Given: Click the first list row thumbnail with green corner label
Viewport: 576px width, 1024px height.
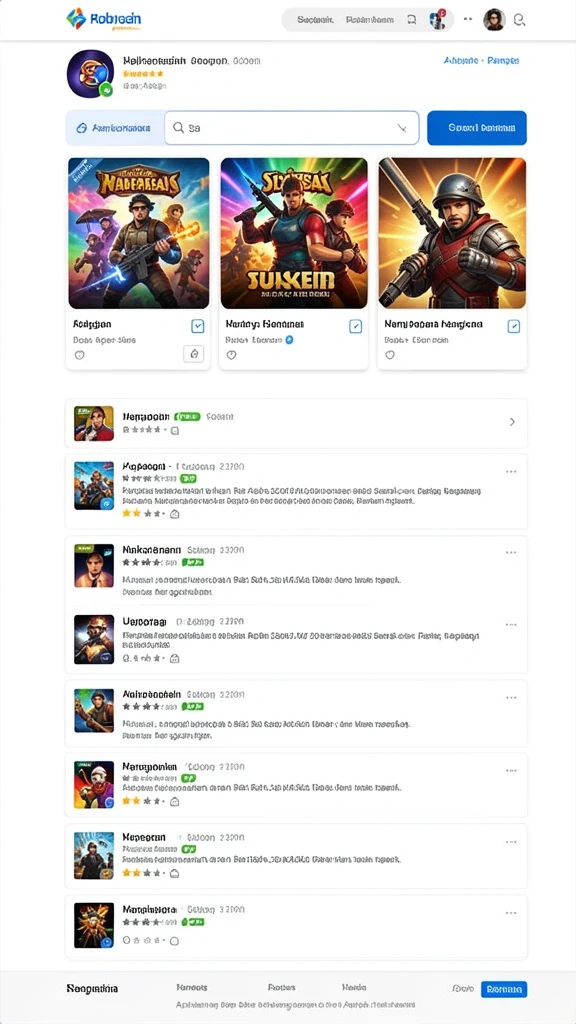Looking at the screenshot, I should point(94,423).
